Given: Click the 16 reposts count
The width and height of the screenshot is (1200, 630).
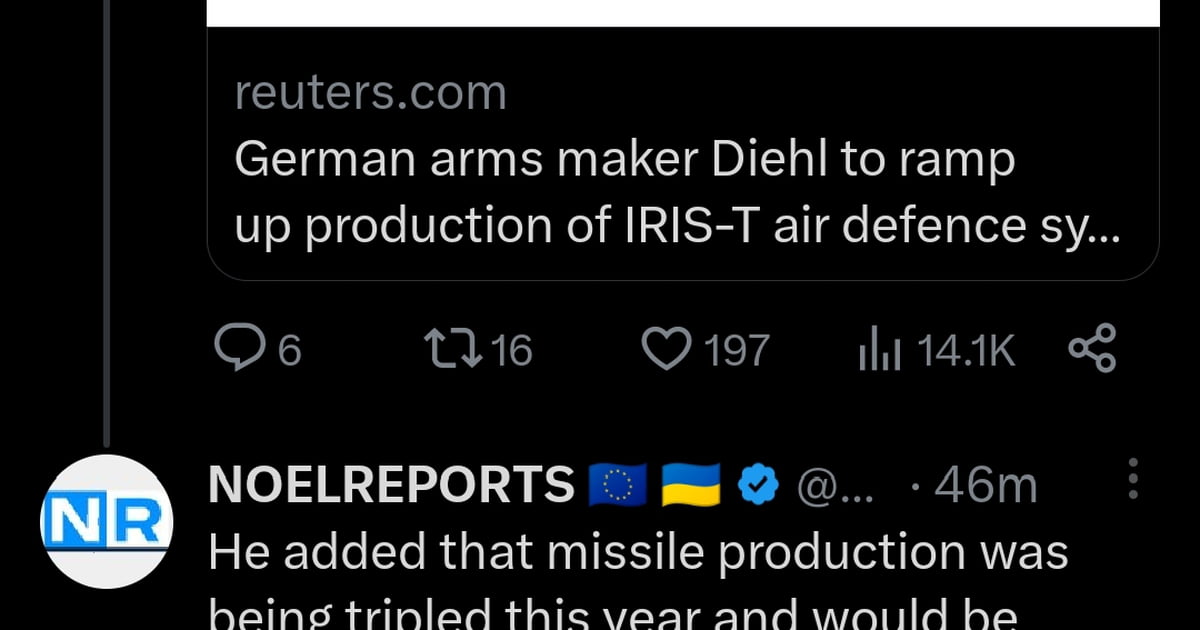Looking at the screenshot, I should [x=513, y=350].
